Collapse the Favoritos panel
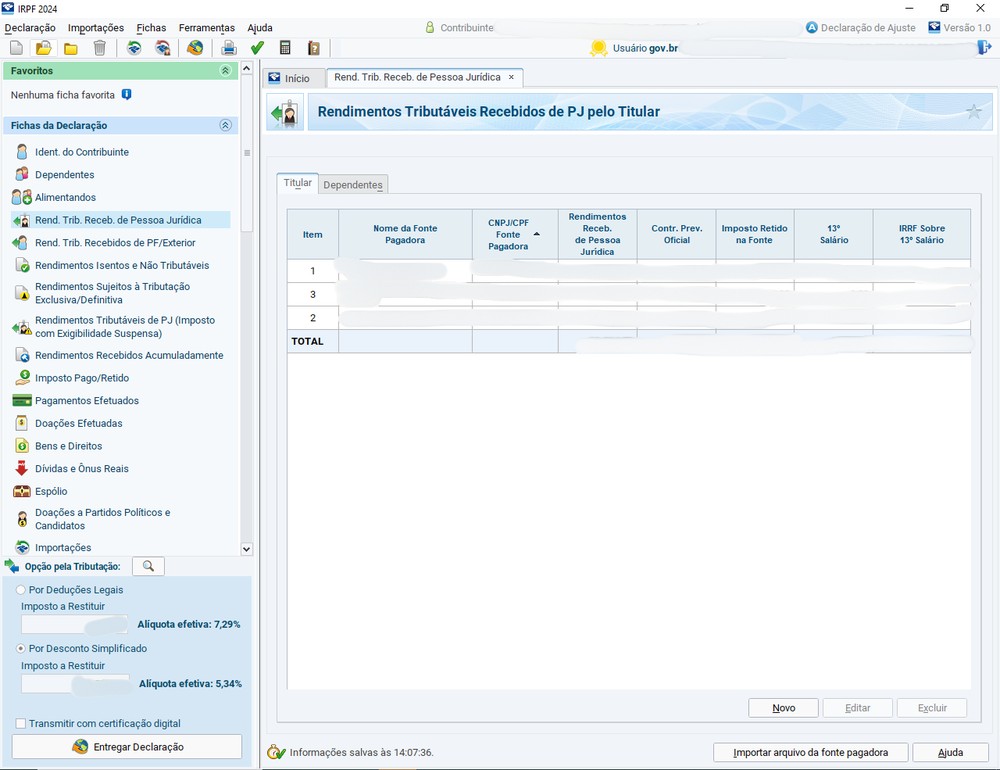The width and height of the screenshot is (1000, 770). point(225,71)
